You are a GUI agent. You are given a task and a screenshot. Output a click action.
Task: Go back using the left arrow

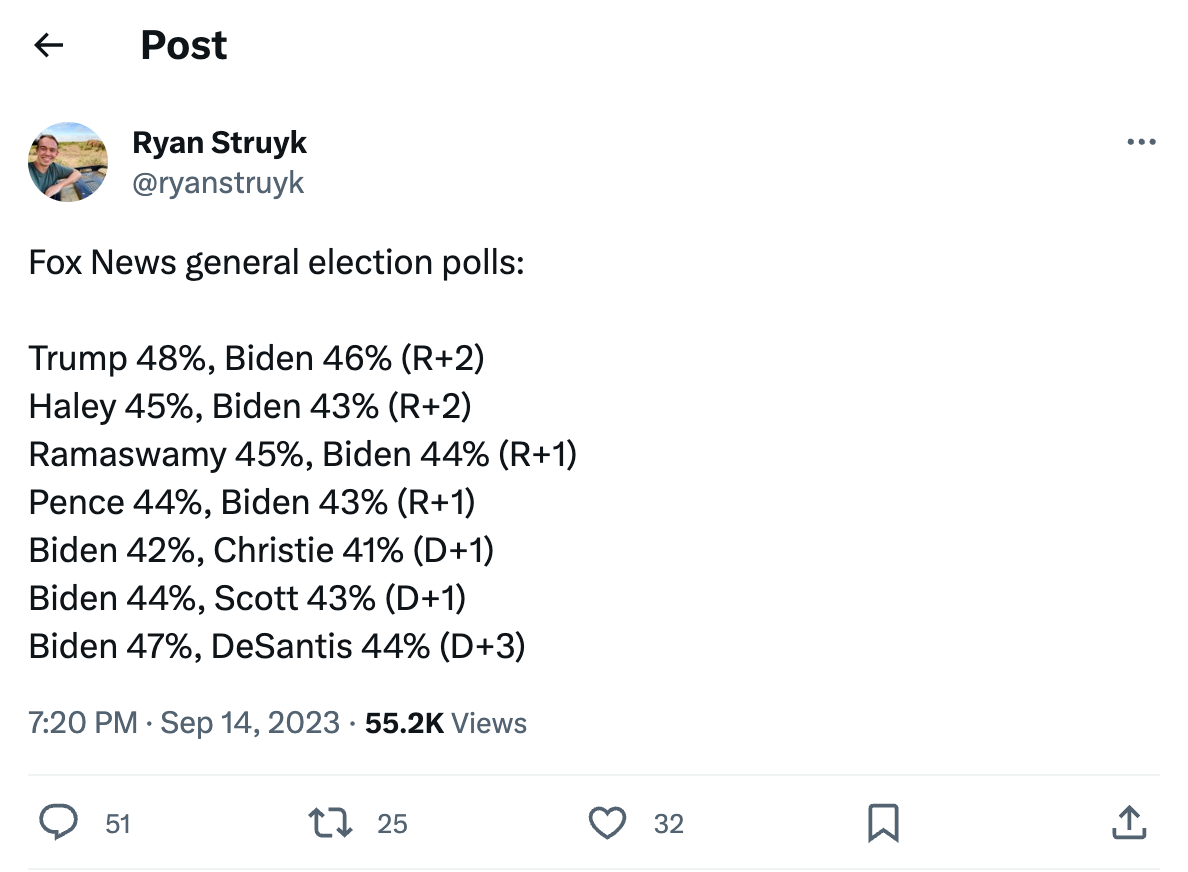point(48,45)
